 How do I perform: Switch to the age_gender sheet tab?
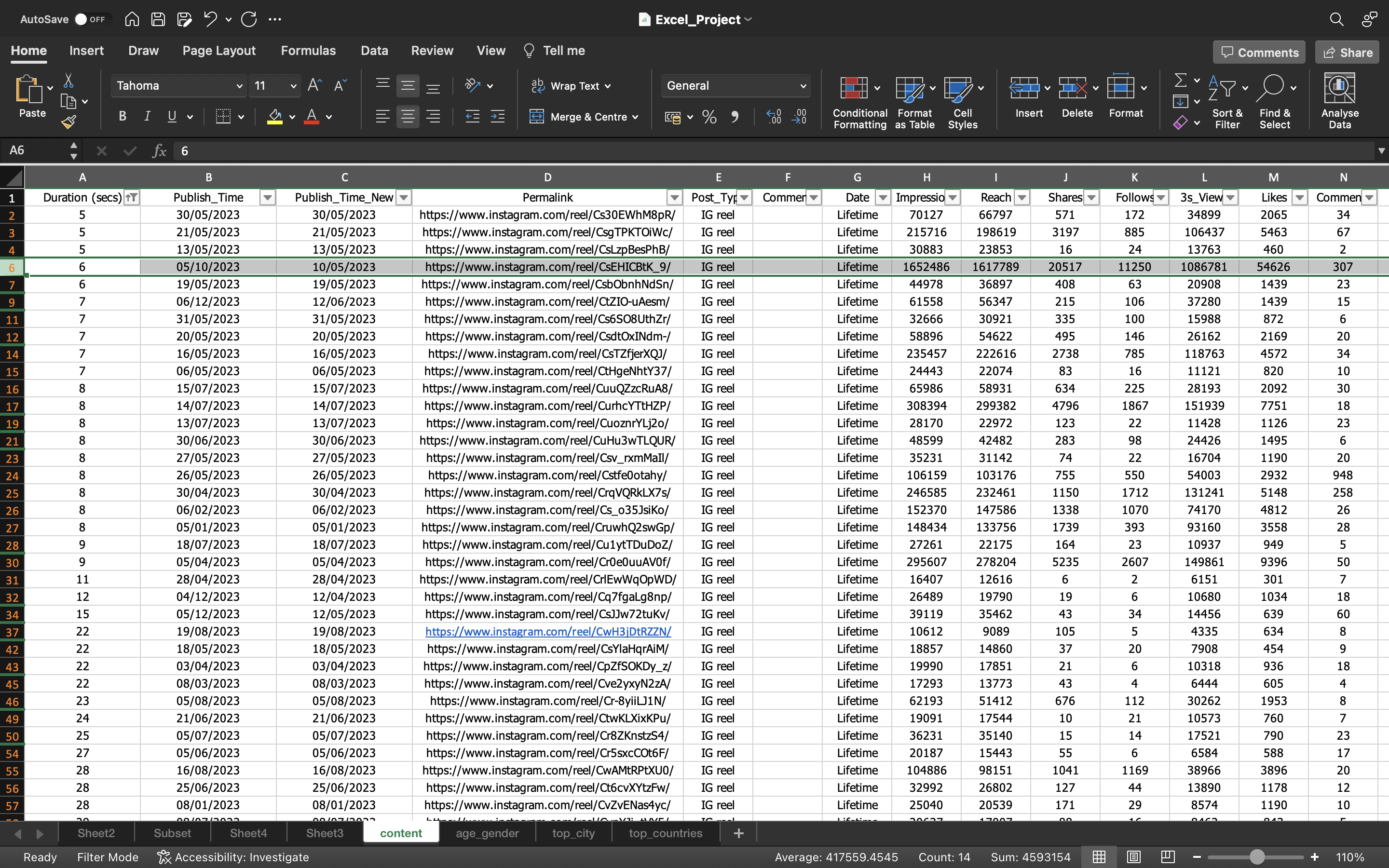click(x=487, y=833)
